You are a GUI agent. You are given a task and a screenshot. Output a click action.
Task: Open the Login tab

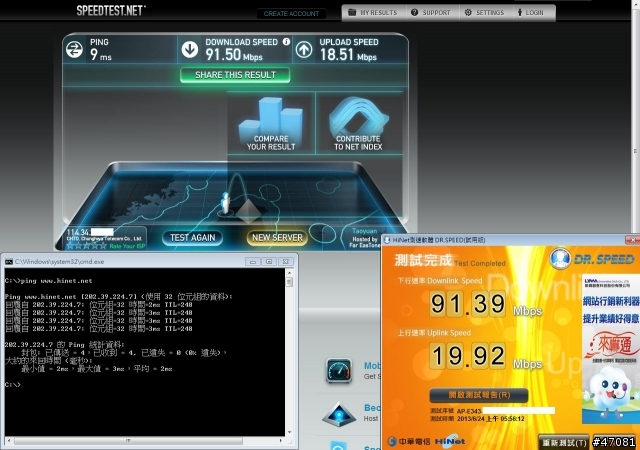coord(531,13)
